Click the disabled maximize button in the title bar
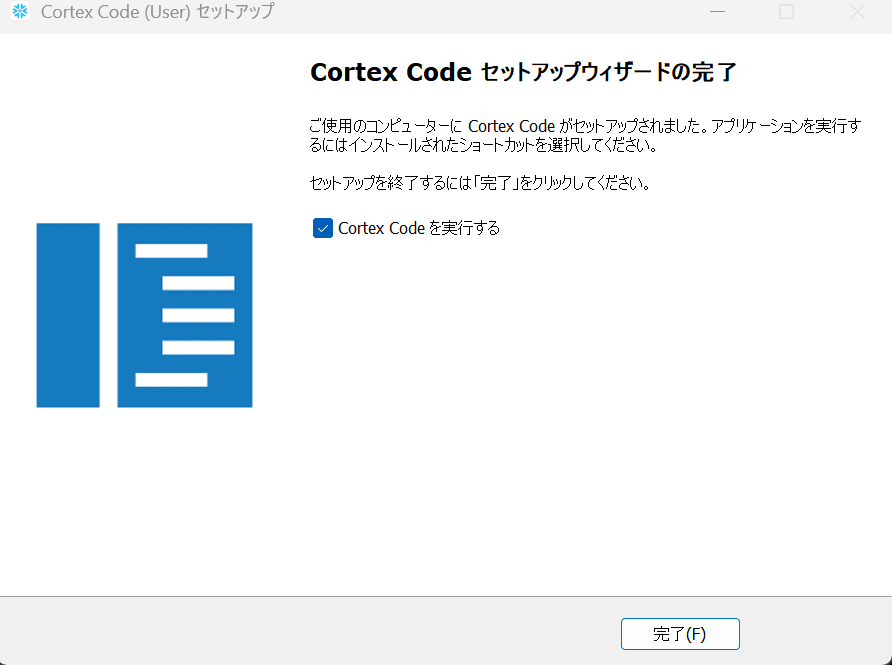This screenshot has height=665, width=892. [787, 12]
